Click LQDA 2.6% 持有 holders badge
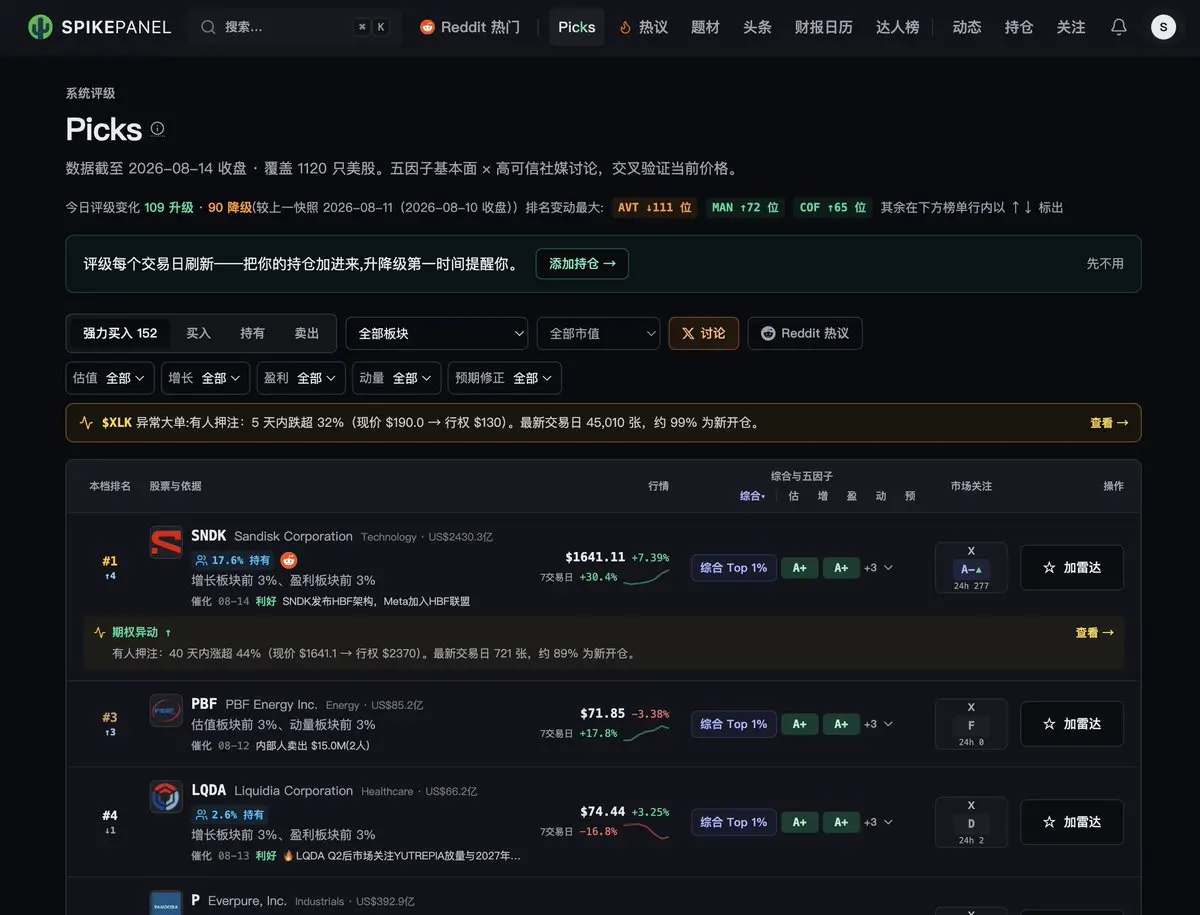Screen dimensions: 1200x915 coord(229,815)
